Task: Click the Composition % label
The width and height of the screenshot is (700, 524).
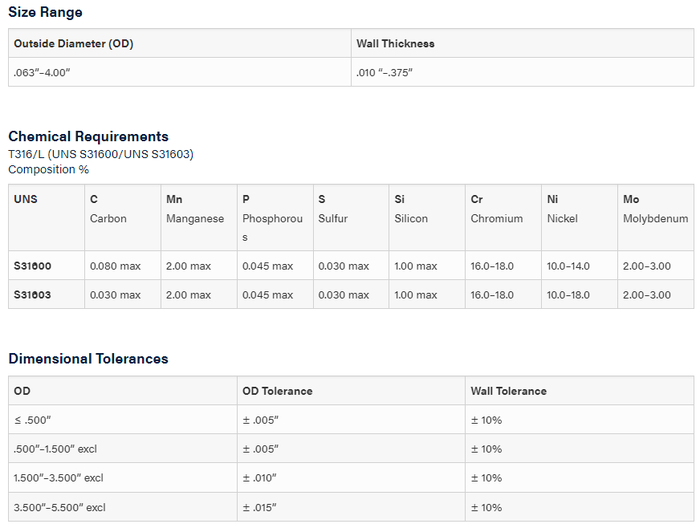Action: tap(49, 170)
